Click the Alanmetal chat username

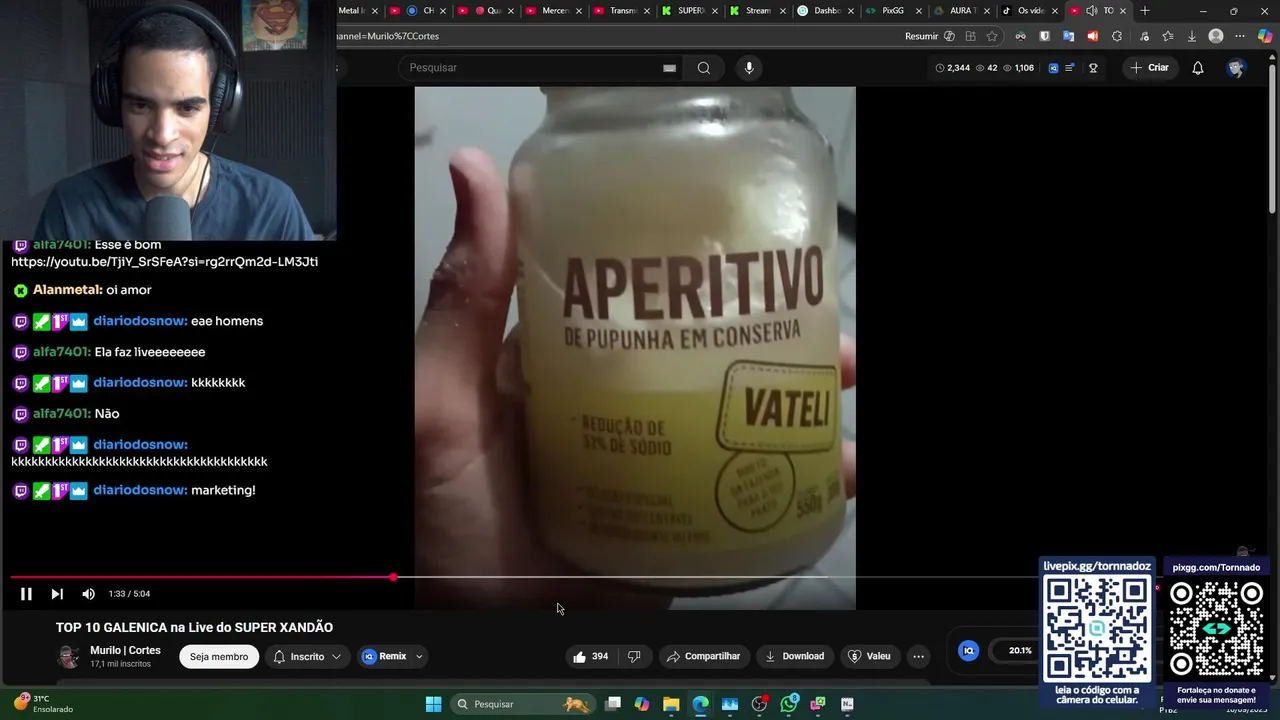pyautogui.click(x=67, y=290)
